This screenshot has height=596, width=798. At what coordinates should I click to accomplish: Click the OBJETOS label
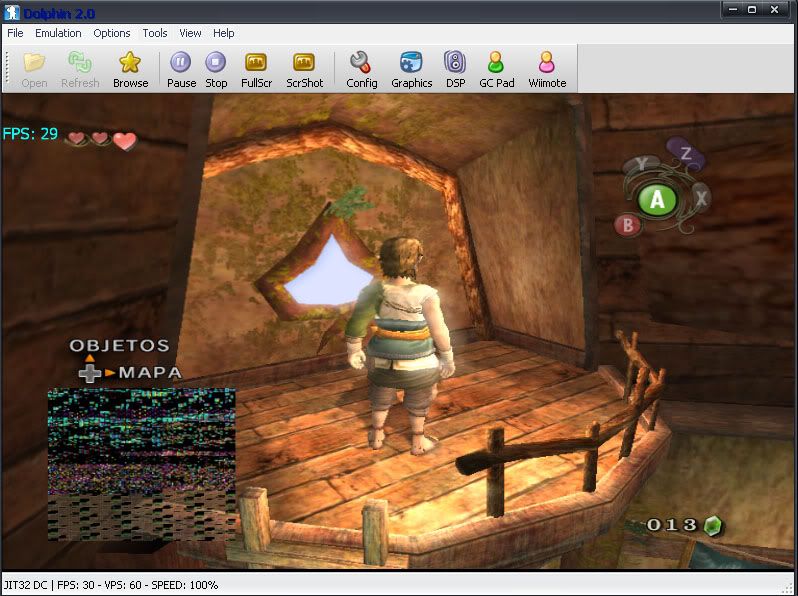click(119, 346)
